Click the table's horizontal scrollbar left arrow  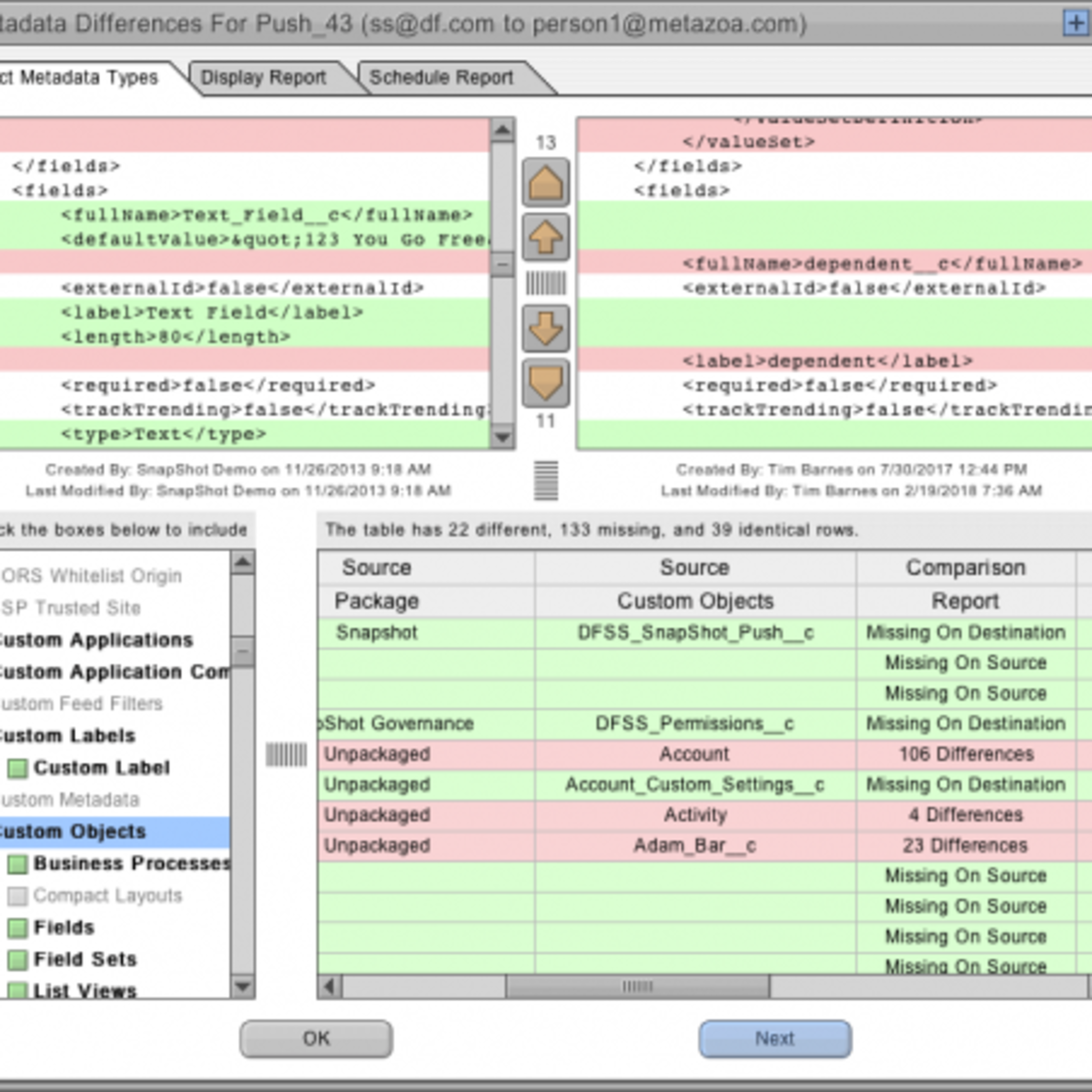330,987
